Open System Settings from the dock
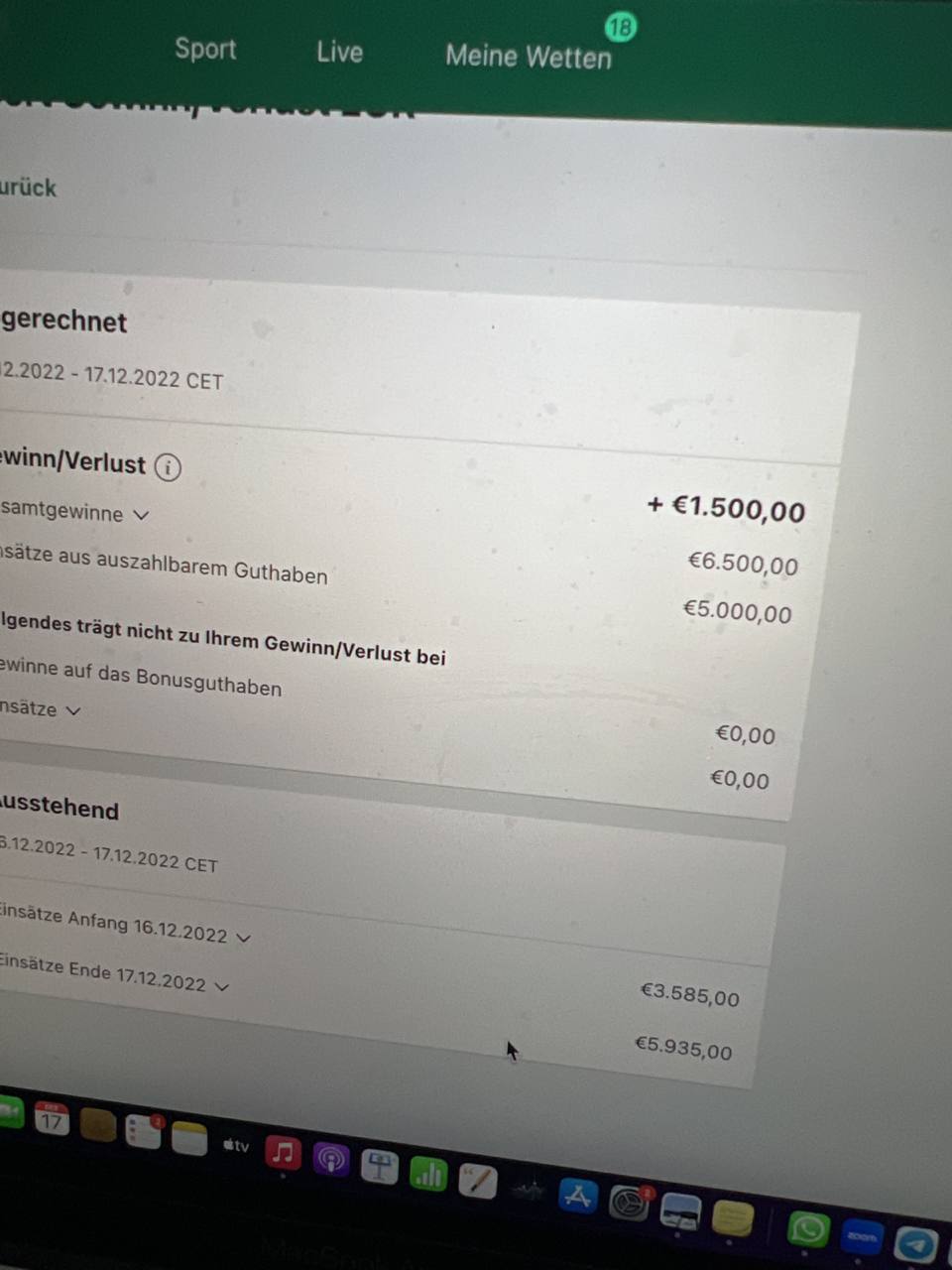 [628, 1204]
